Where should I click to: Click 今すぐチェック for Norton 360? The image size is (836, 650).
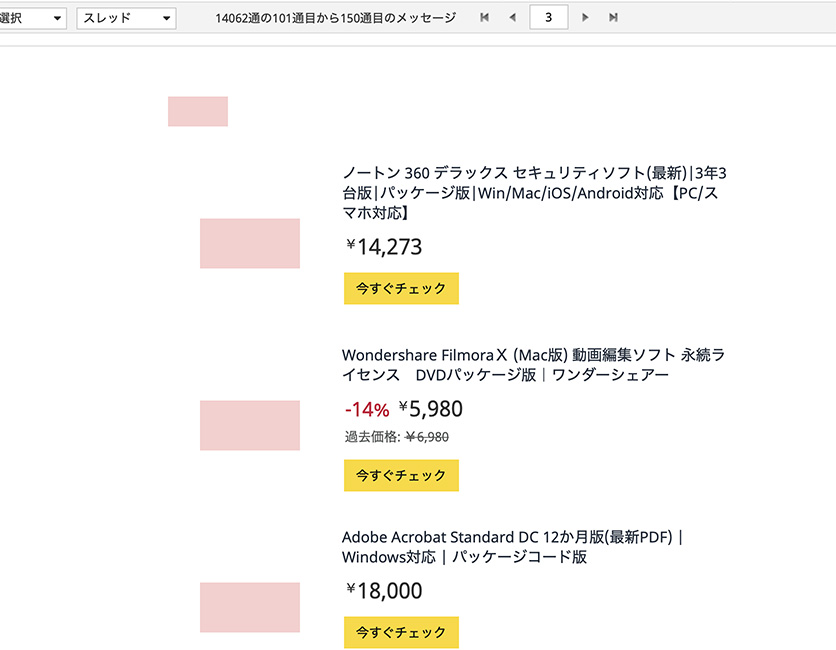click(x=401, y=288)
